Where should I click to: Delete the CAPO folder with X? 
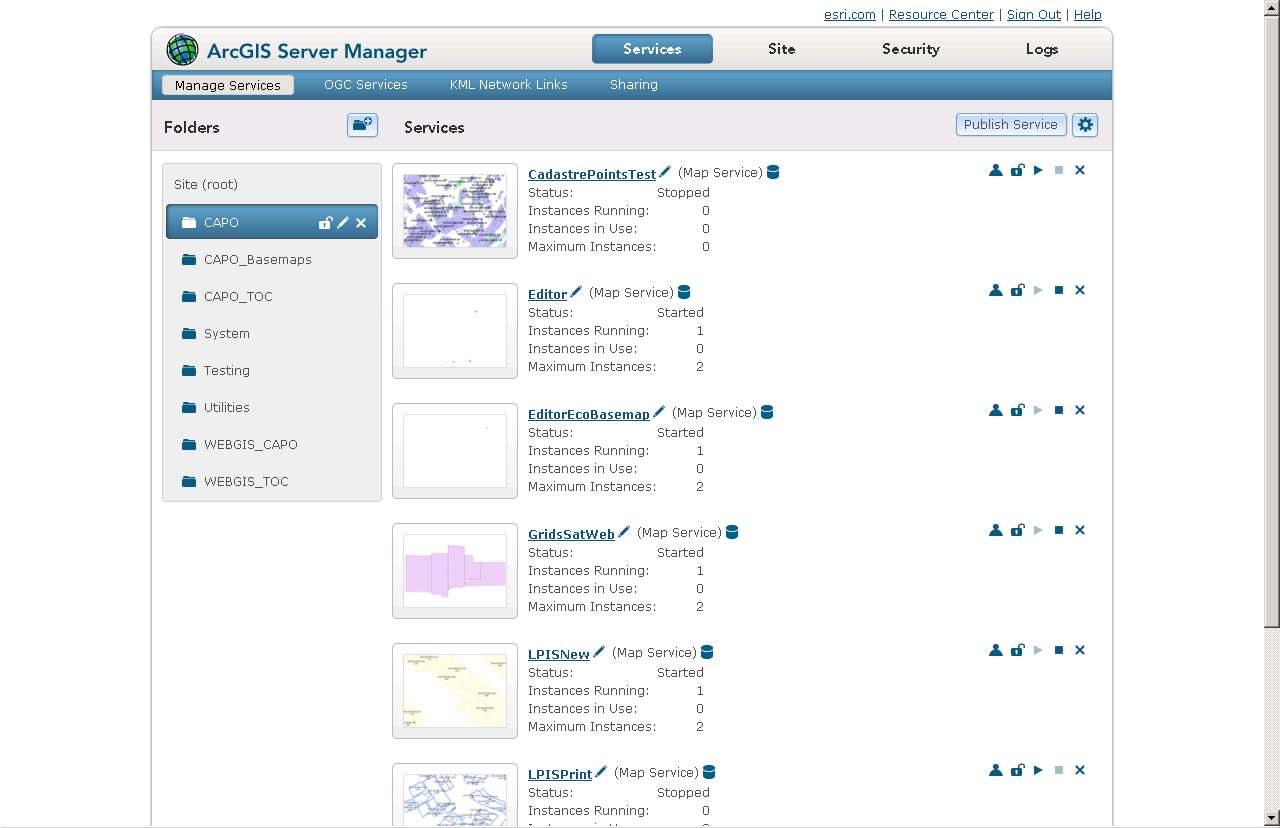(361, 222)
